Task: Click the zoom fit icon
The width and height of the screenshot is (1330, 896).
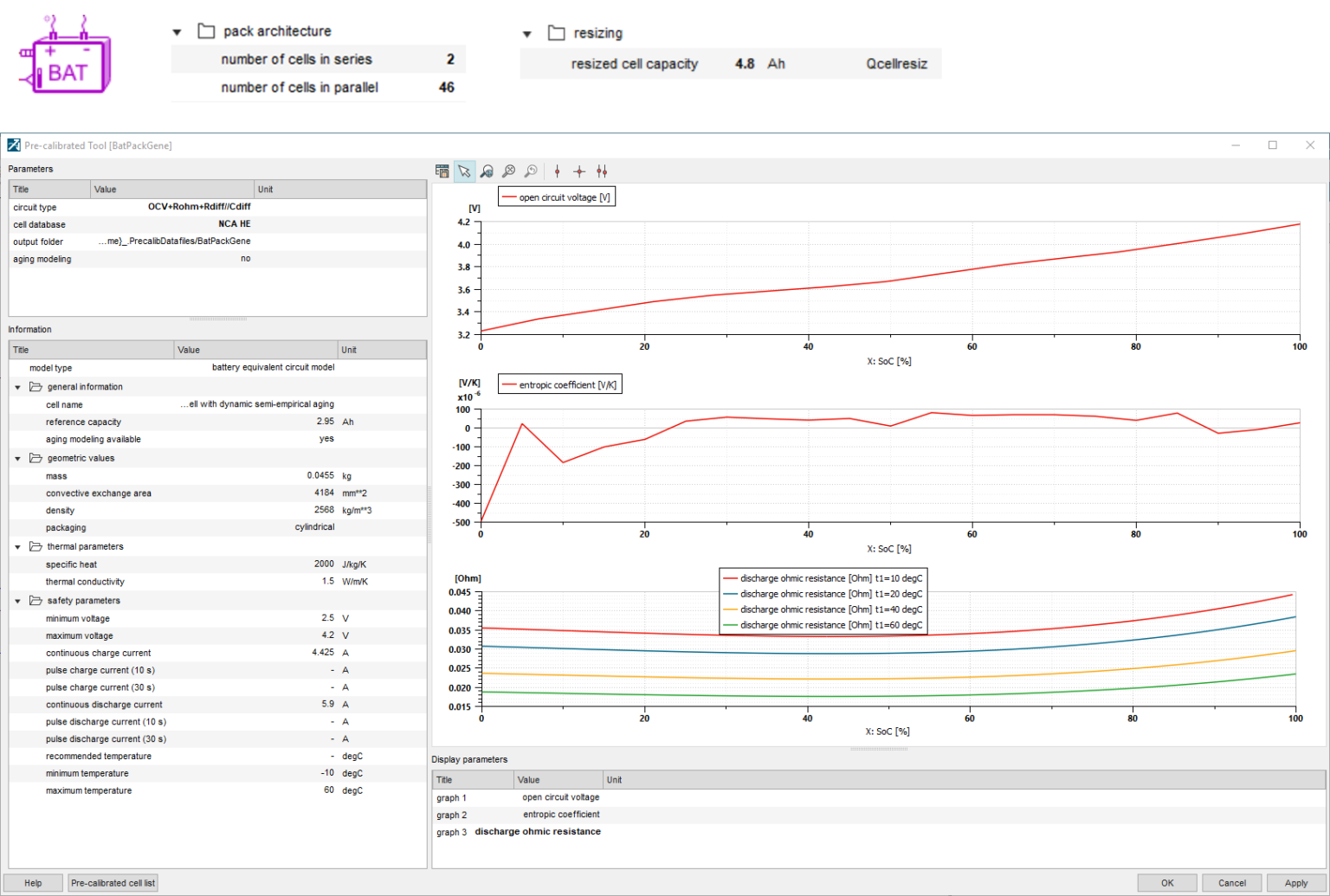Action: point(510,171)
